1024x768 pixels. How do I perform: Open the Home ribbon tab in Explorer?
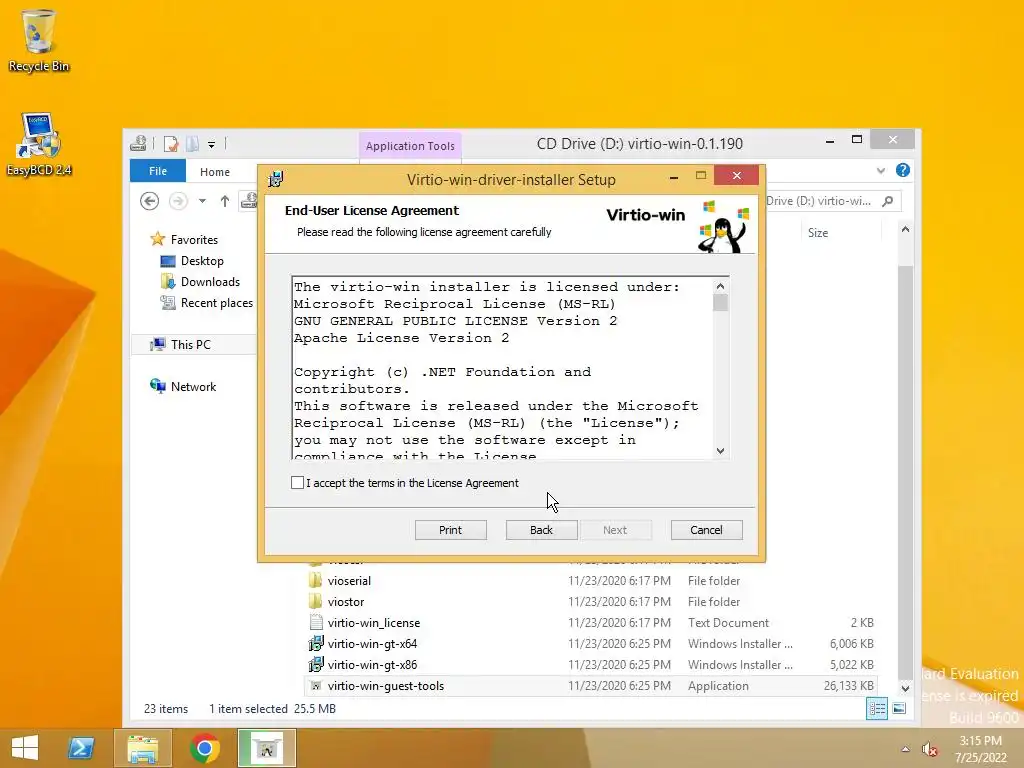[215, 172]
